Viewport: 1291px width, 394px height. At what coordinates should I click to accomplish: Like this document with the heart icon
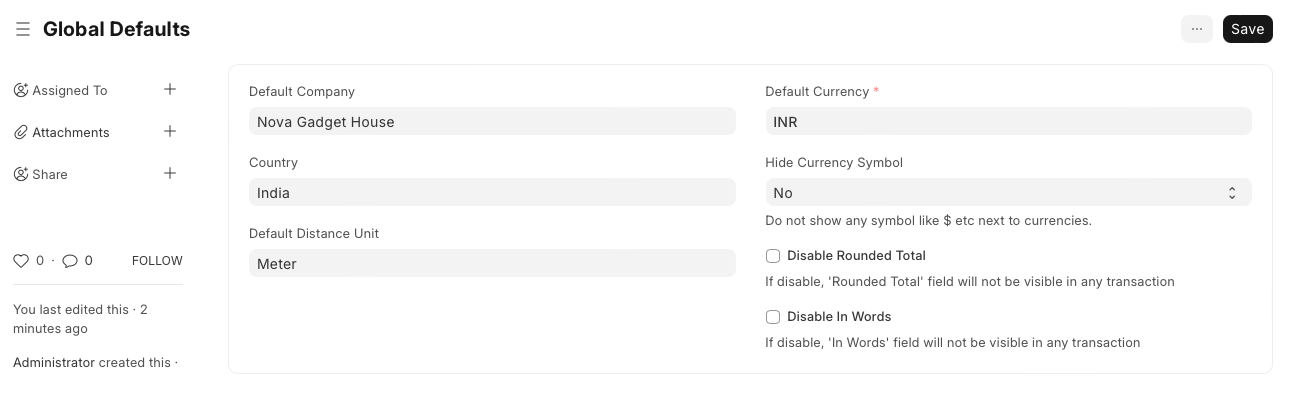click(x=21, y=261)
